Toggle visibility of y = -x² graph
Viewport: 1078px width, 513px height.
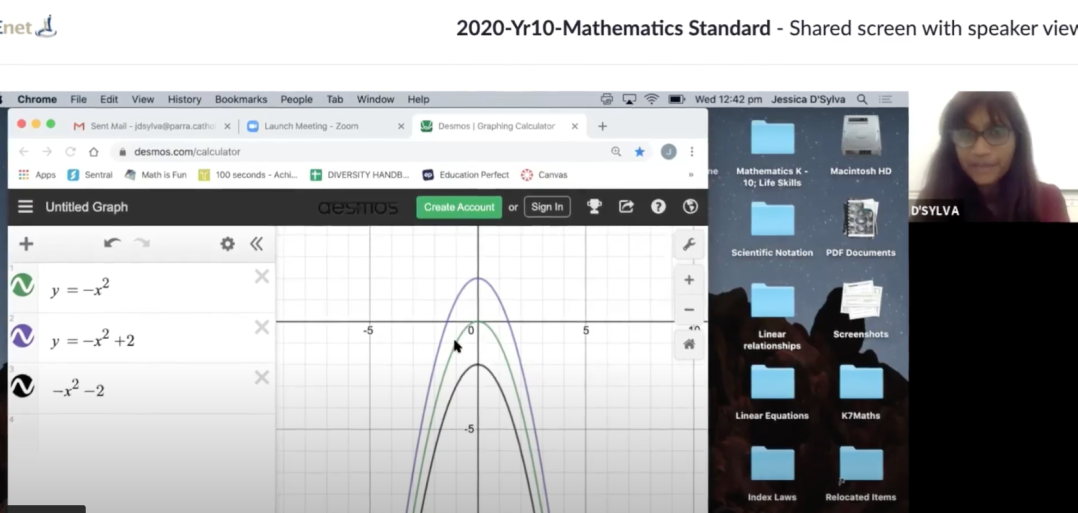[x=23, y=285]
